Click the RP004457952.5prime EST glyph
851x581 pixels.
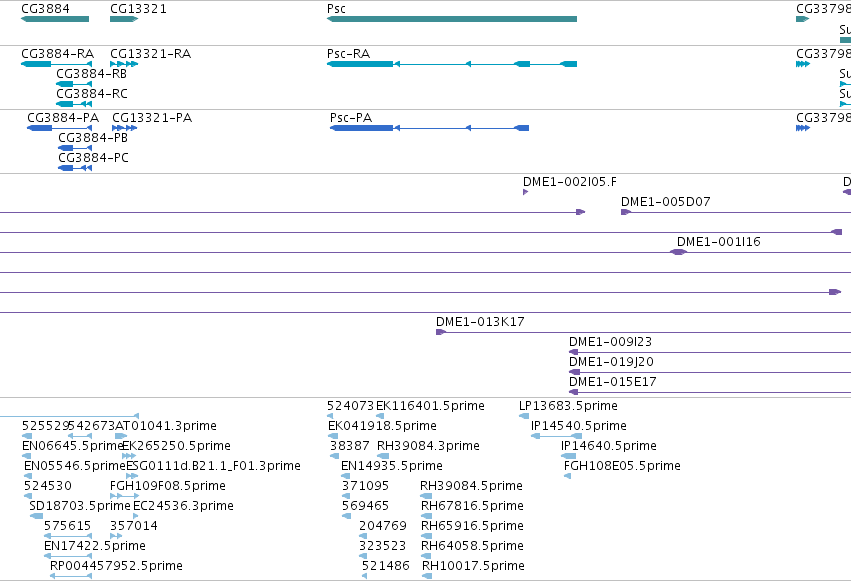pyautogui.click(x=71, y=576)
